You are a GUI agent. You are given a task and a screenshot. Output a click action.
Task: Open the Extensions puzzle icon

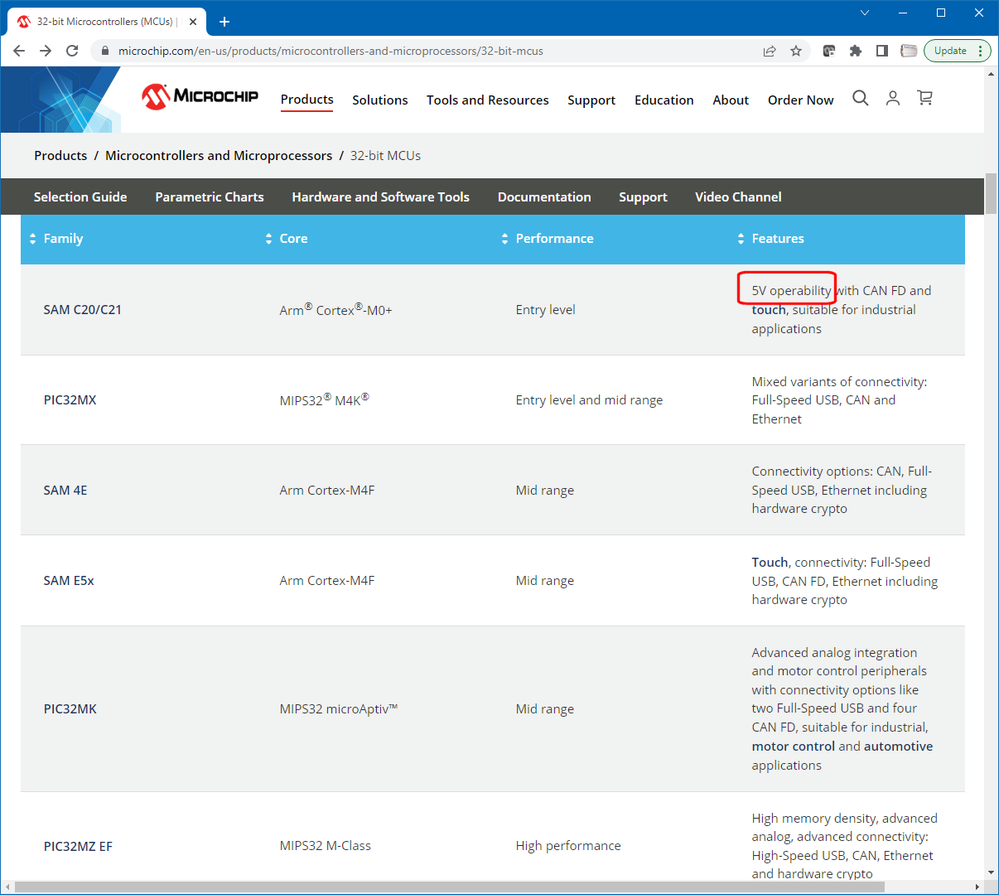(x=856, y=51)
